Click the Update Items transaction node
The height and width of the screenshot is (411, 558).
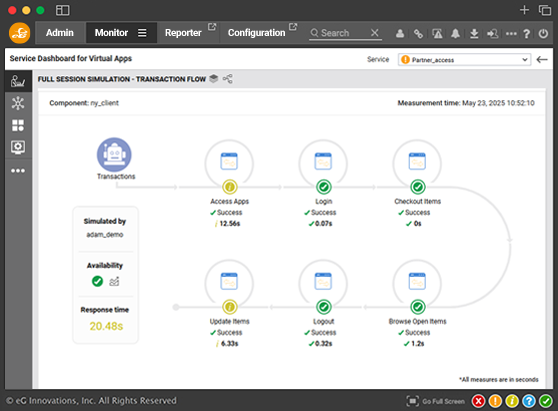(x=229, y=283)
